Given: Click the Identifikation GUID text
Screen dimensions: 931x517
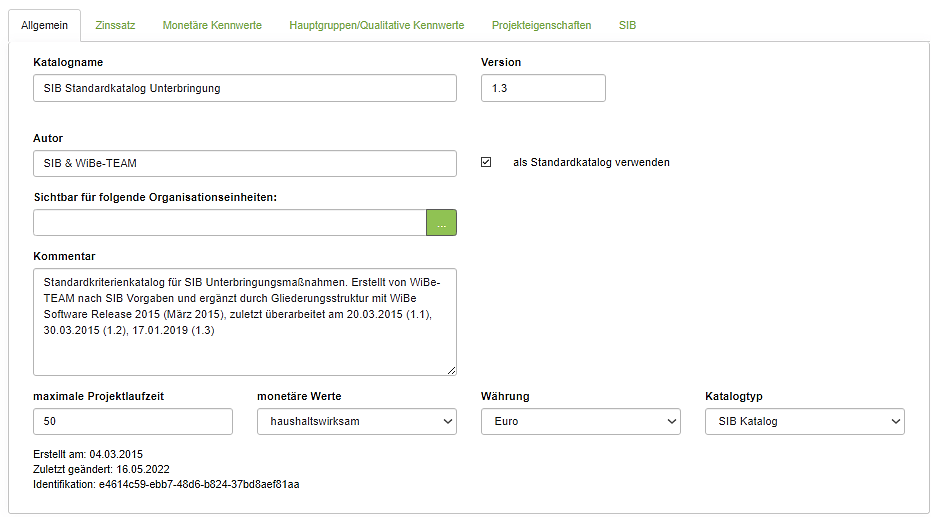Looking at the screenshot, I should [x=166, y=484].
